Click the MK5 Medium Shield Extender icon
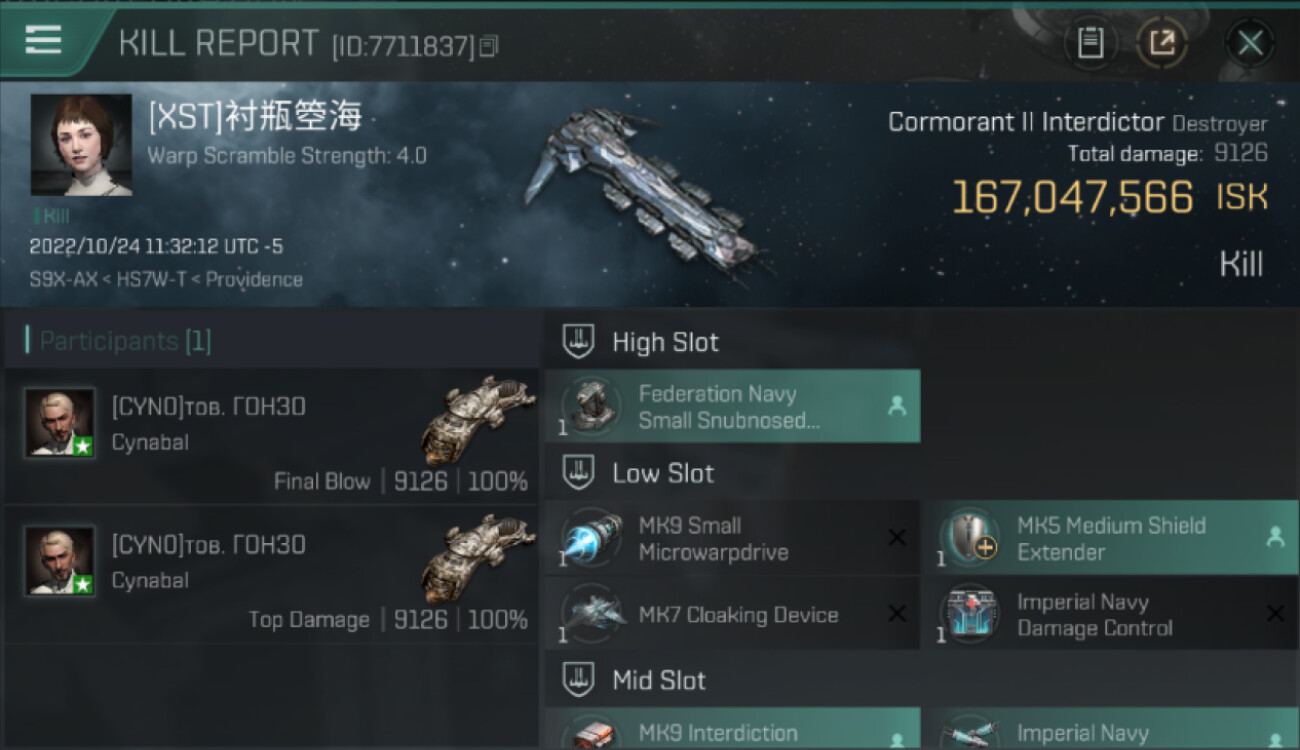This screenshot has height=750, width=1300. (x=969, y=538)
